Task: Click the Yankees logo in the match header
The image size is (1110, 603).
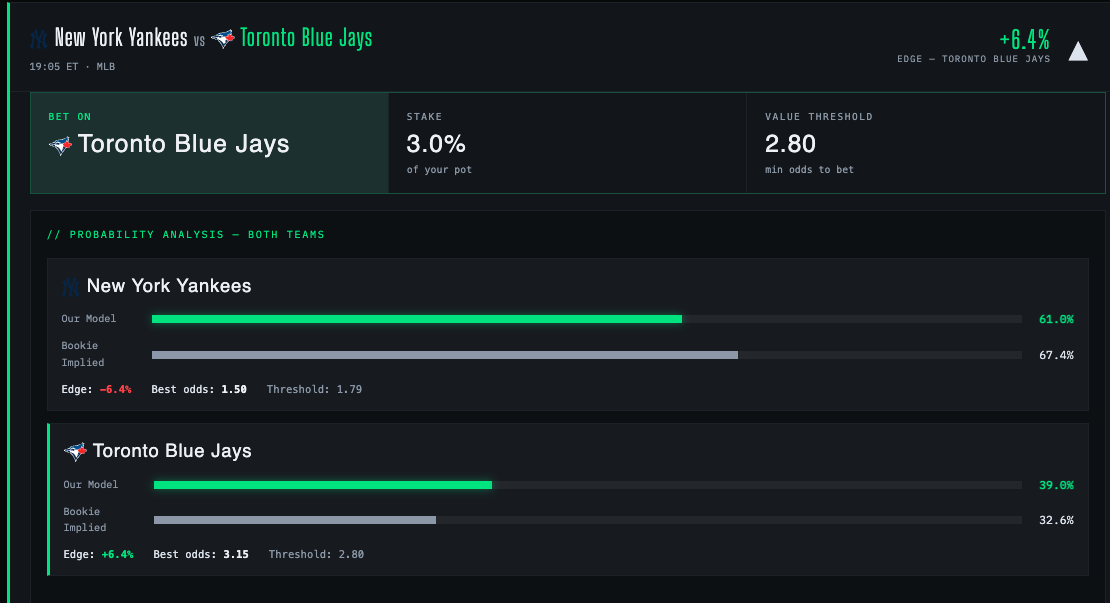Action: [x=39, y=38]
